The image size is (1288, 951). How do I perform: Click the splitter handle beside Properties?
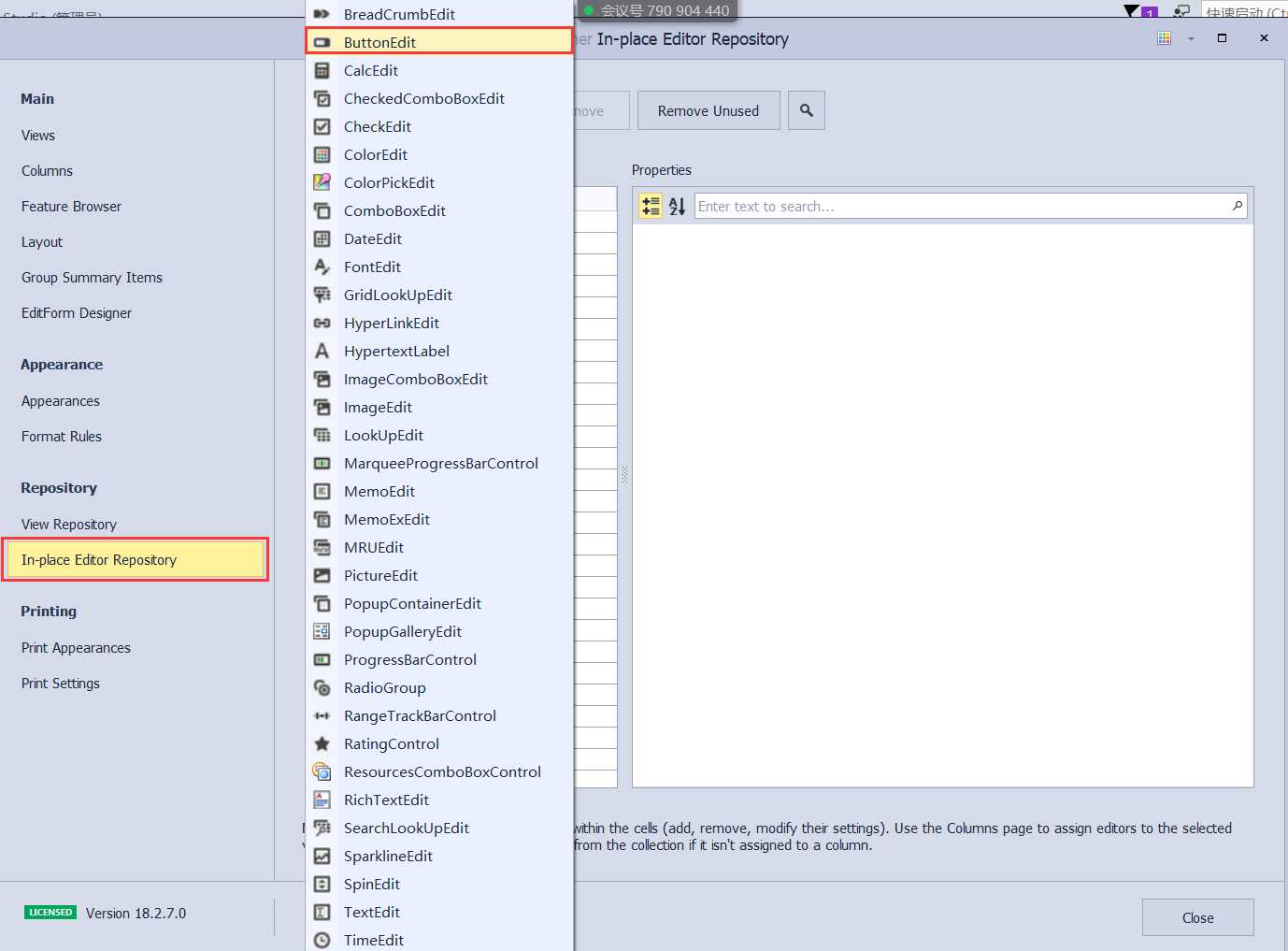click(x=624, y=475)
